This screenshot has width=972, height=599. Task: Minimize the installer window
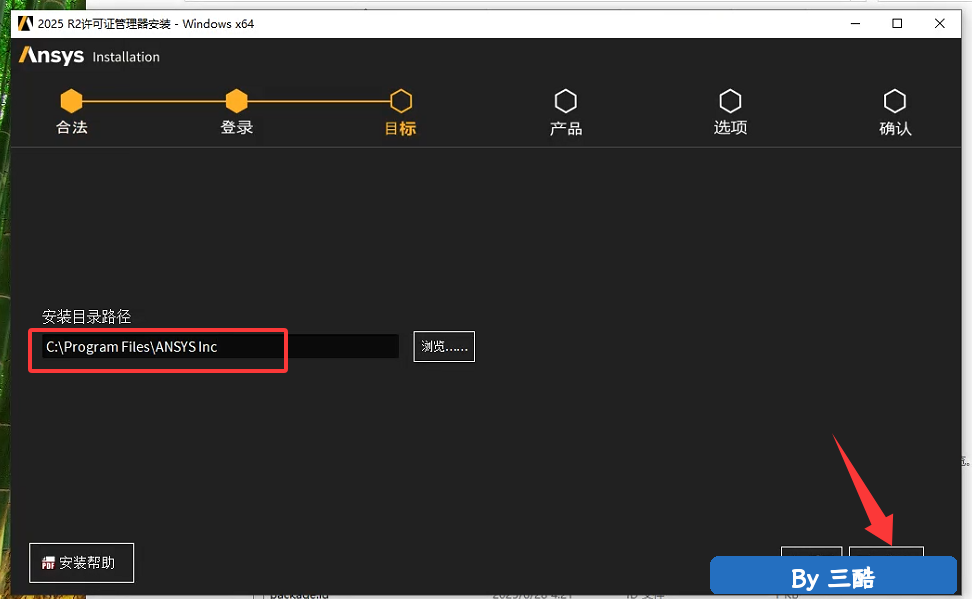[x=855, y=24]
